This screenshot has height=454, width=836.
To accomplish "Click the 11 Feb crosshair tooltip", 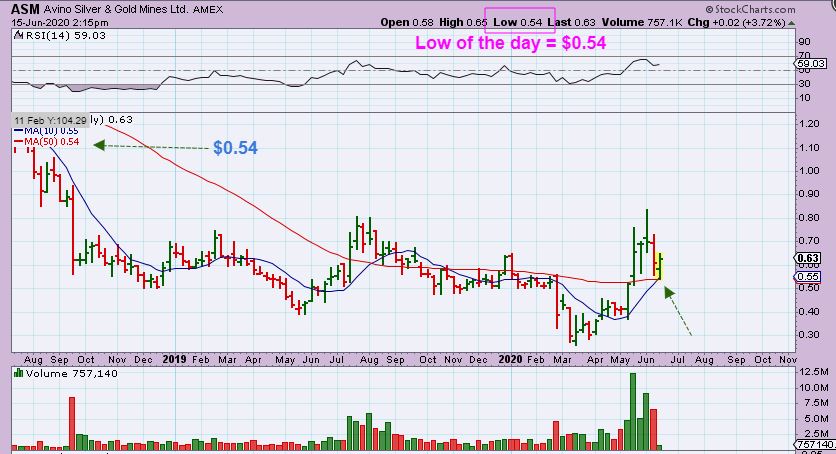I will [49, 120].
